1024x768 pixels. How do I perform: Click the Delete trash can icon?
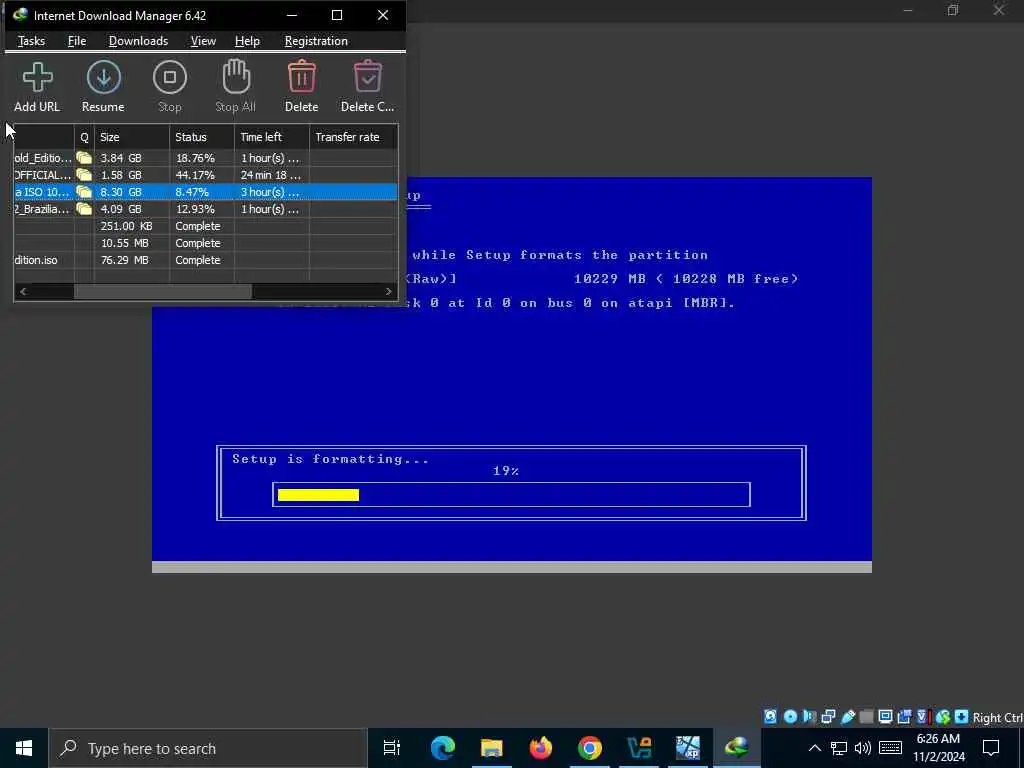302,76
